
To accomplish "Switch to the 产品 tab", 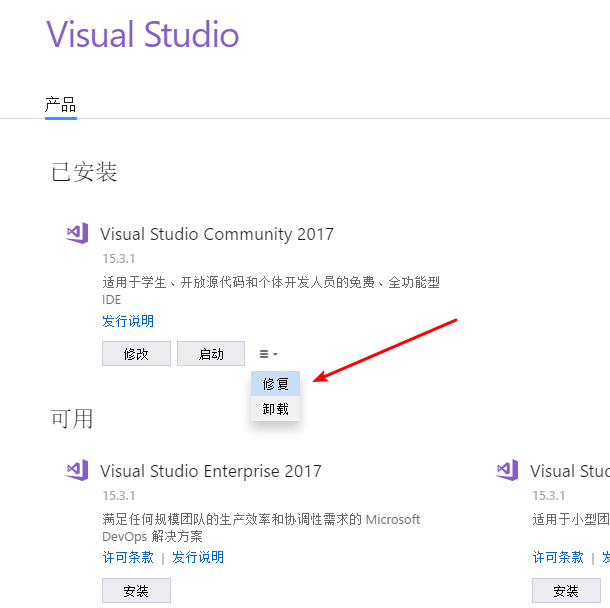I will pos(61,105).
